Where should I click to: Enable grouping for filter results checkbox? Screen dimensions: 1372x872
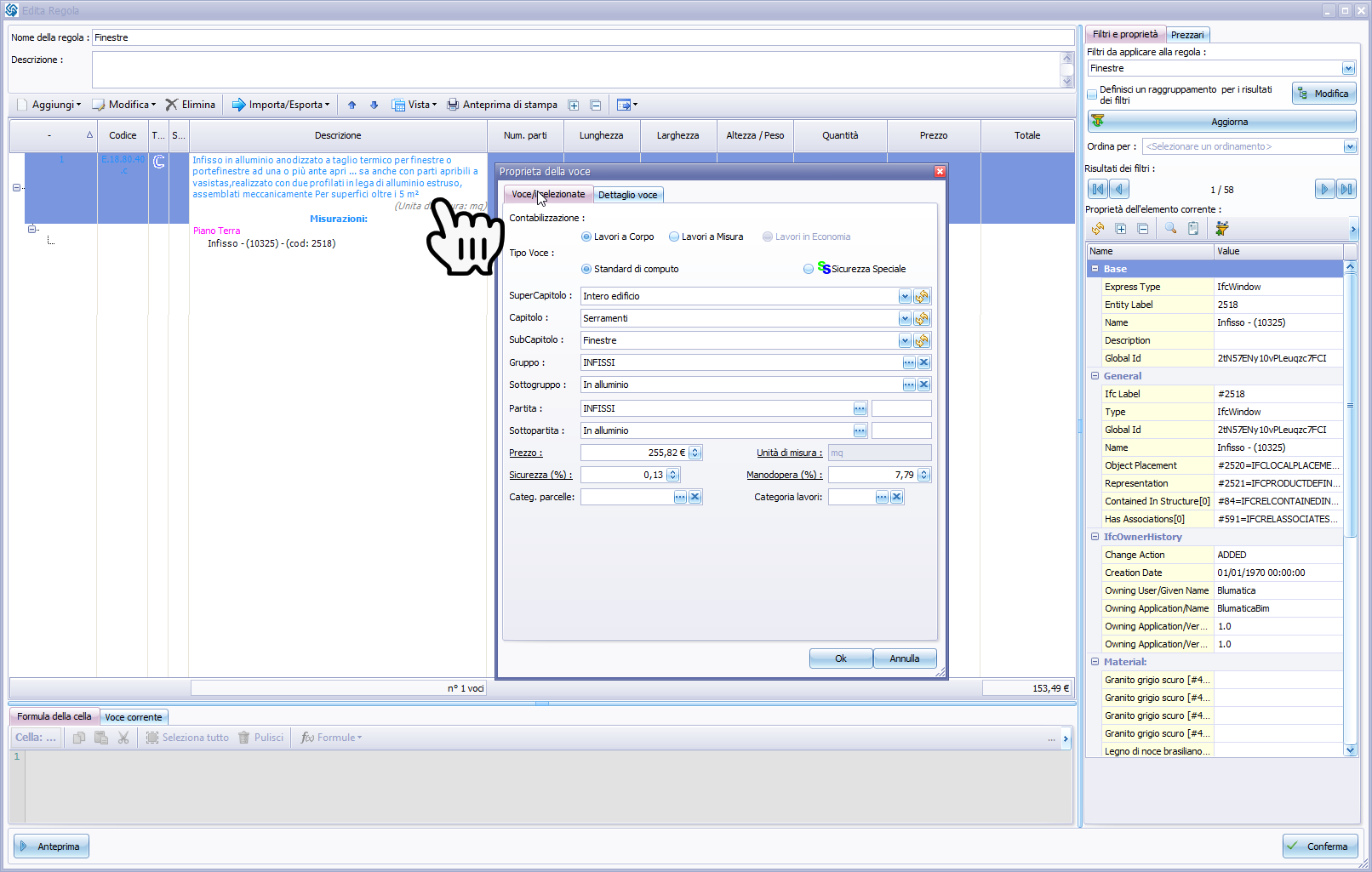(1093, 94)
